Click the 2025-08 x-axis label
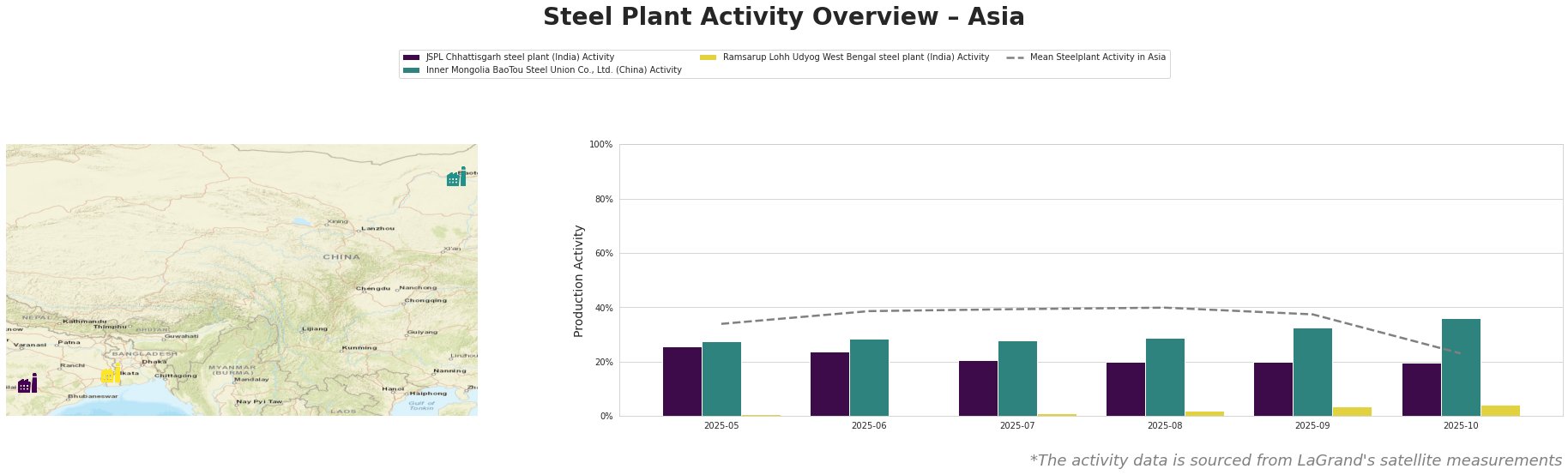1568x475 pixels. click(x=1164, y=425)
